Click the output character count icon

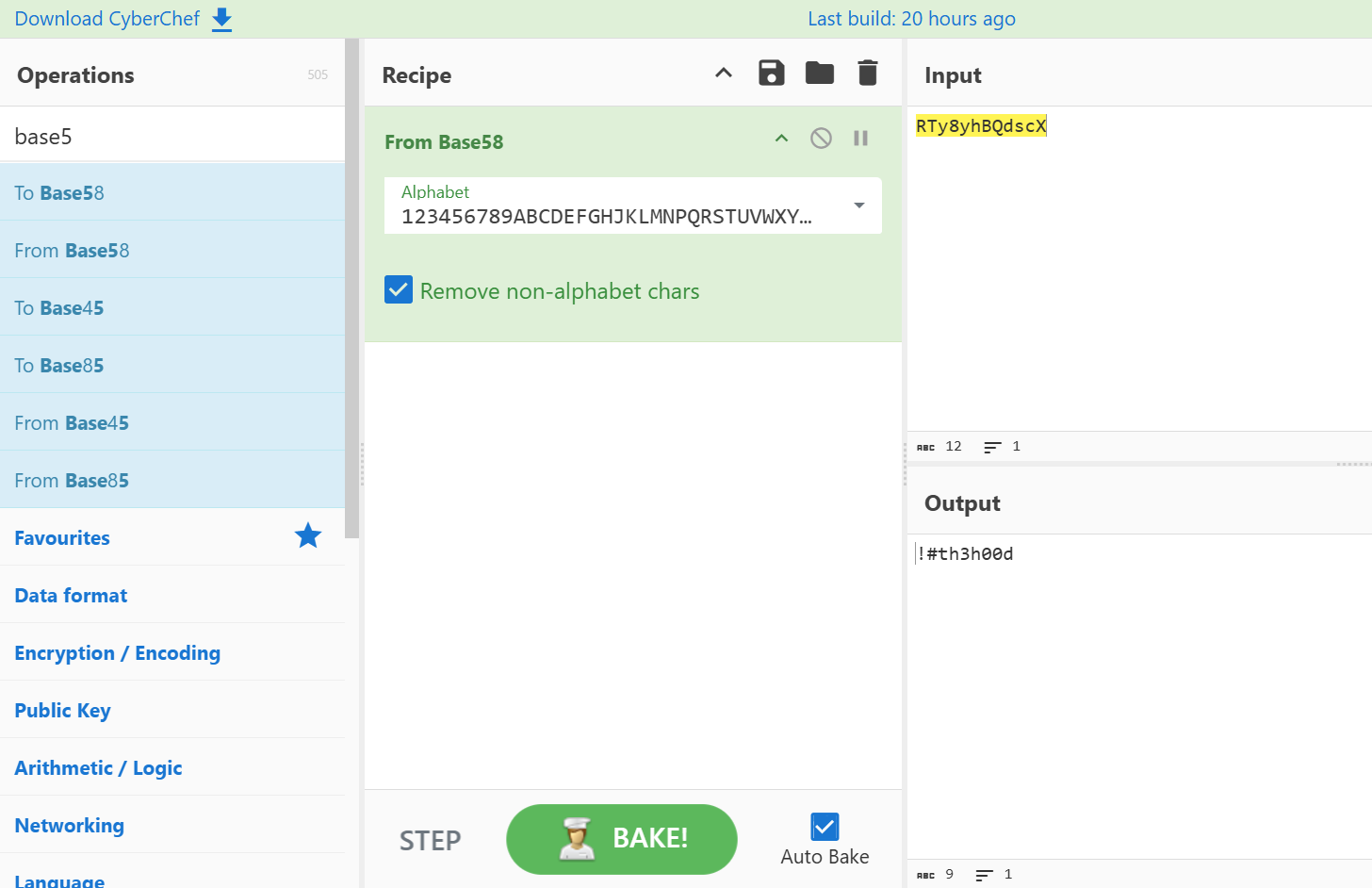point(926,875)
